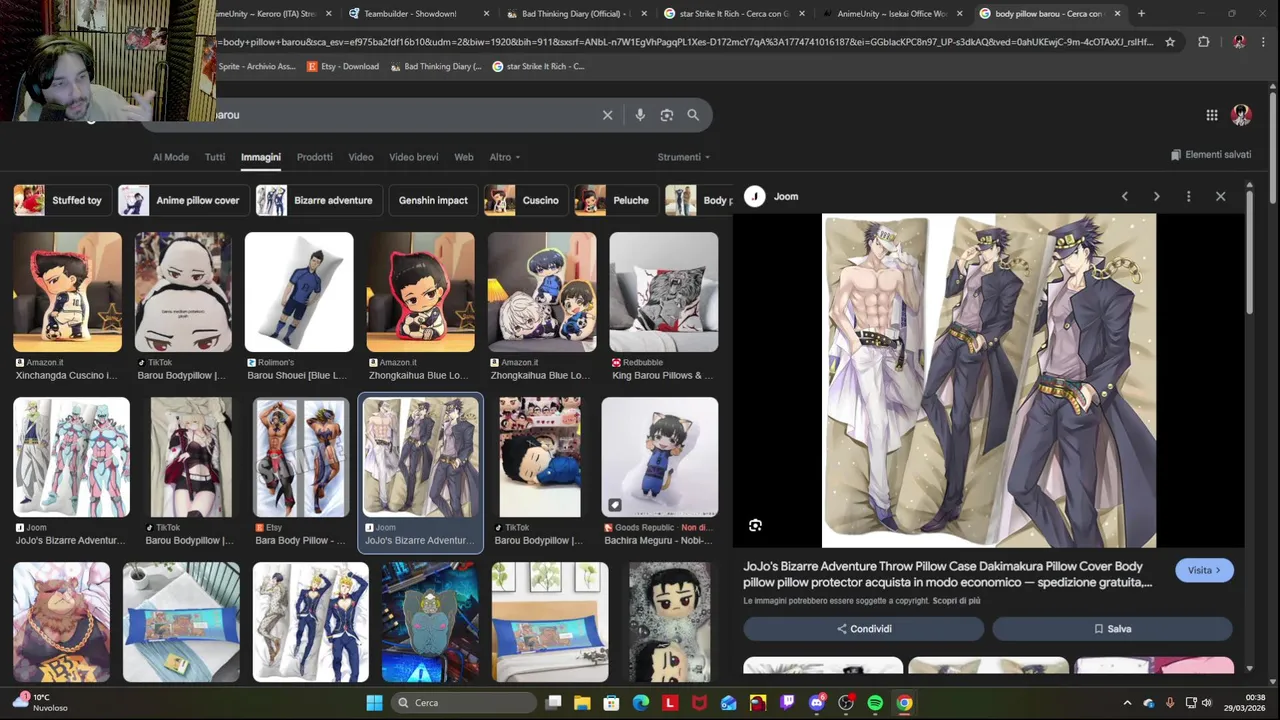
Task: Open the three-dot menu in preview panel
Action: (x=1188, y=197)
